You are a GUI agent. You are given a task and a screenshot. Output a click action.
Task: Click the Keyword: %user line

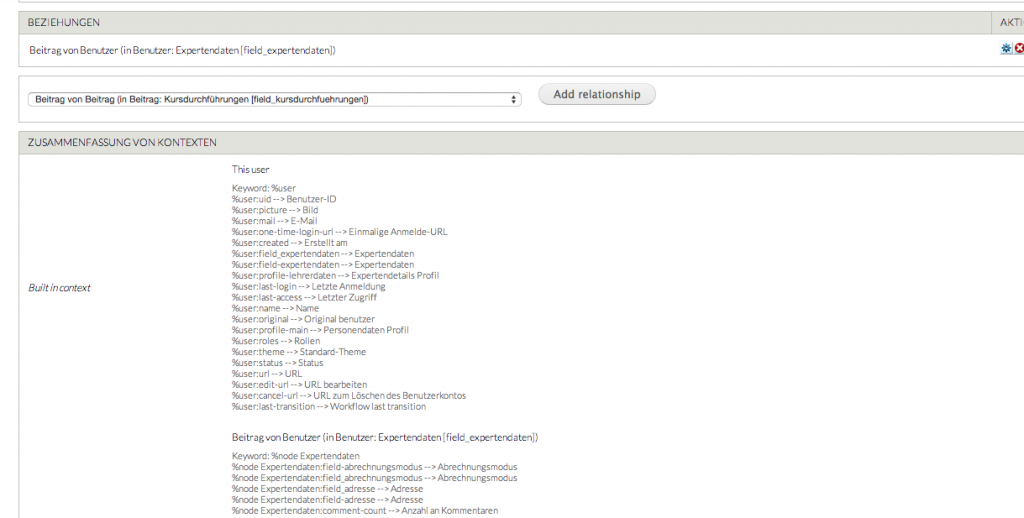click(264, 188)
